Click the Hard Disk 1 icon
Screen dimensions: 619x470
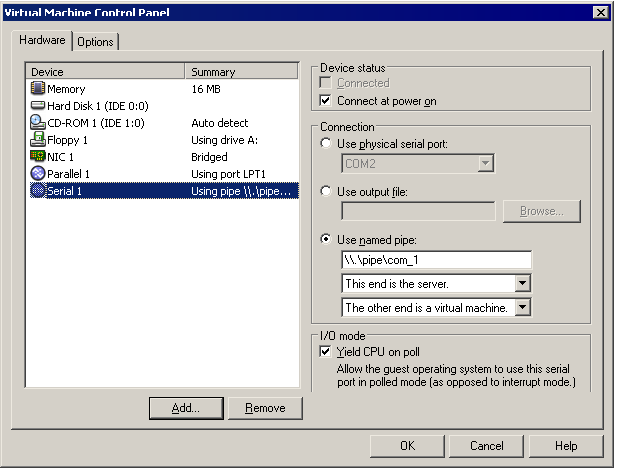(x=38, y=106)
